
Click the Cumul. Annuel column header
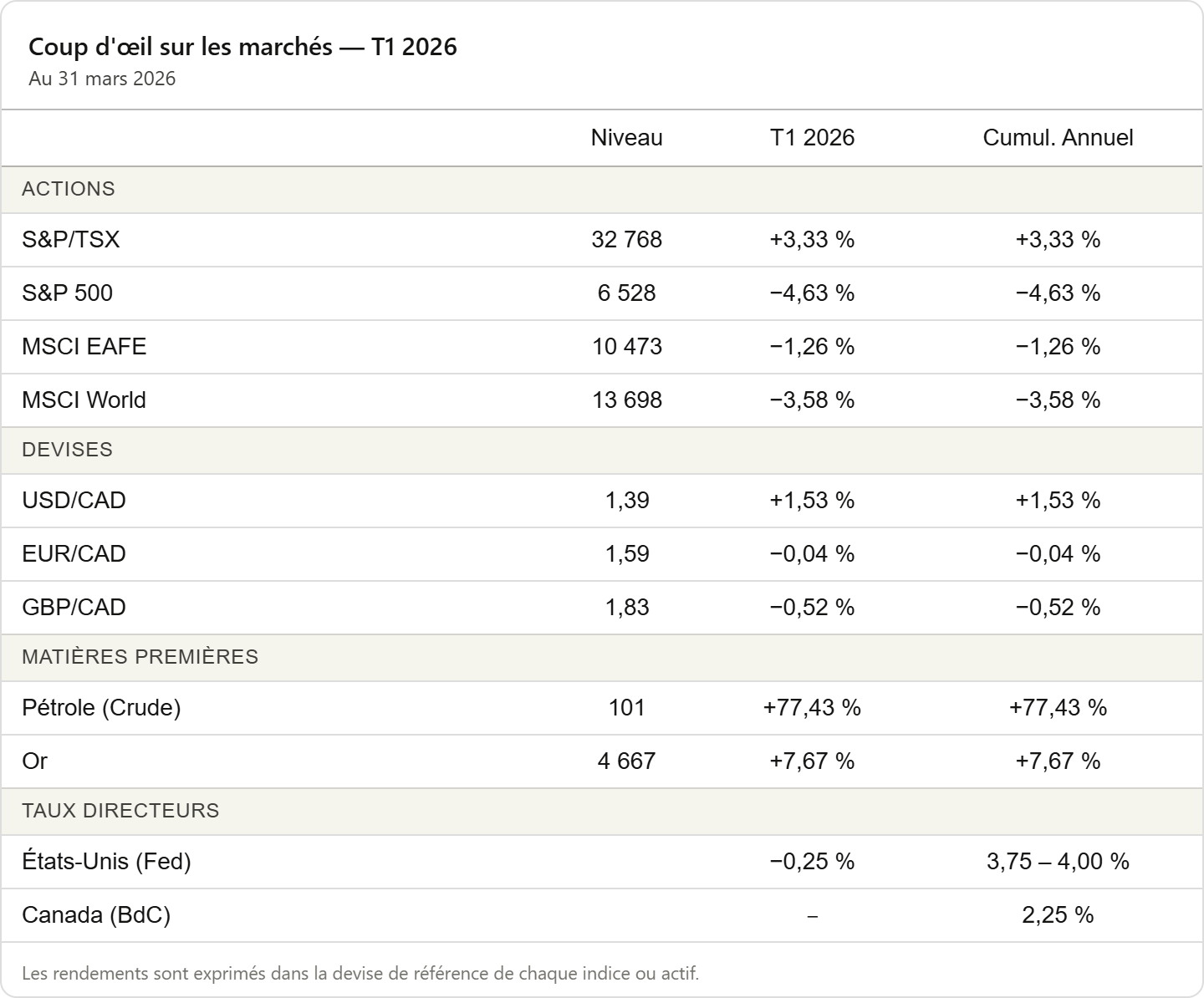coord(1058,138)
